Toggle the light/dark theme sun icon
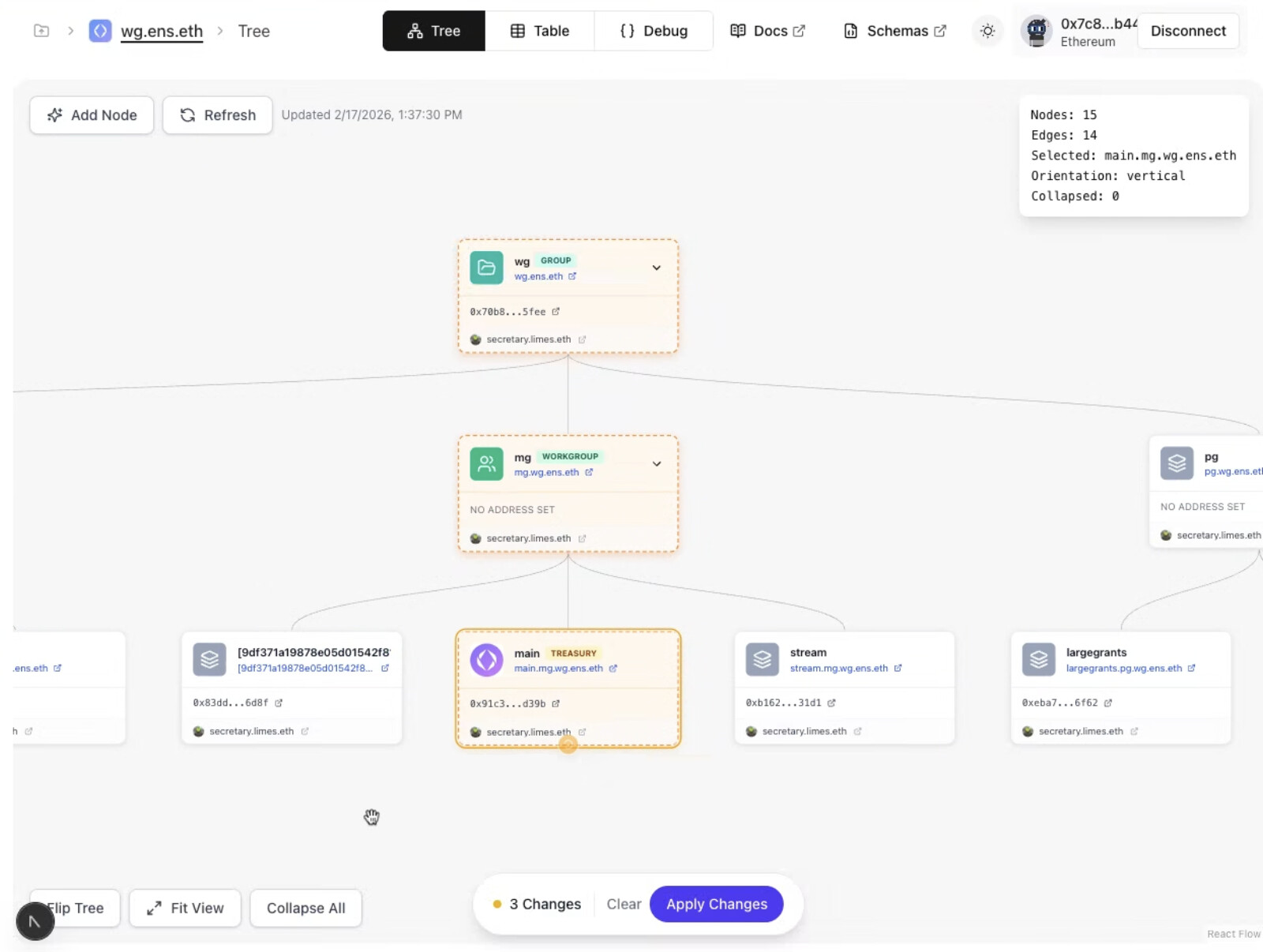Image resolution: width=1263 pixels, height=952 pixels. [x=987, y=31]
